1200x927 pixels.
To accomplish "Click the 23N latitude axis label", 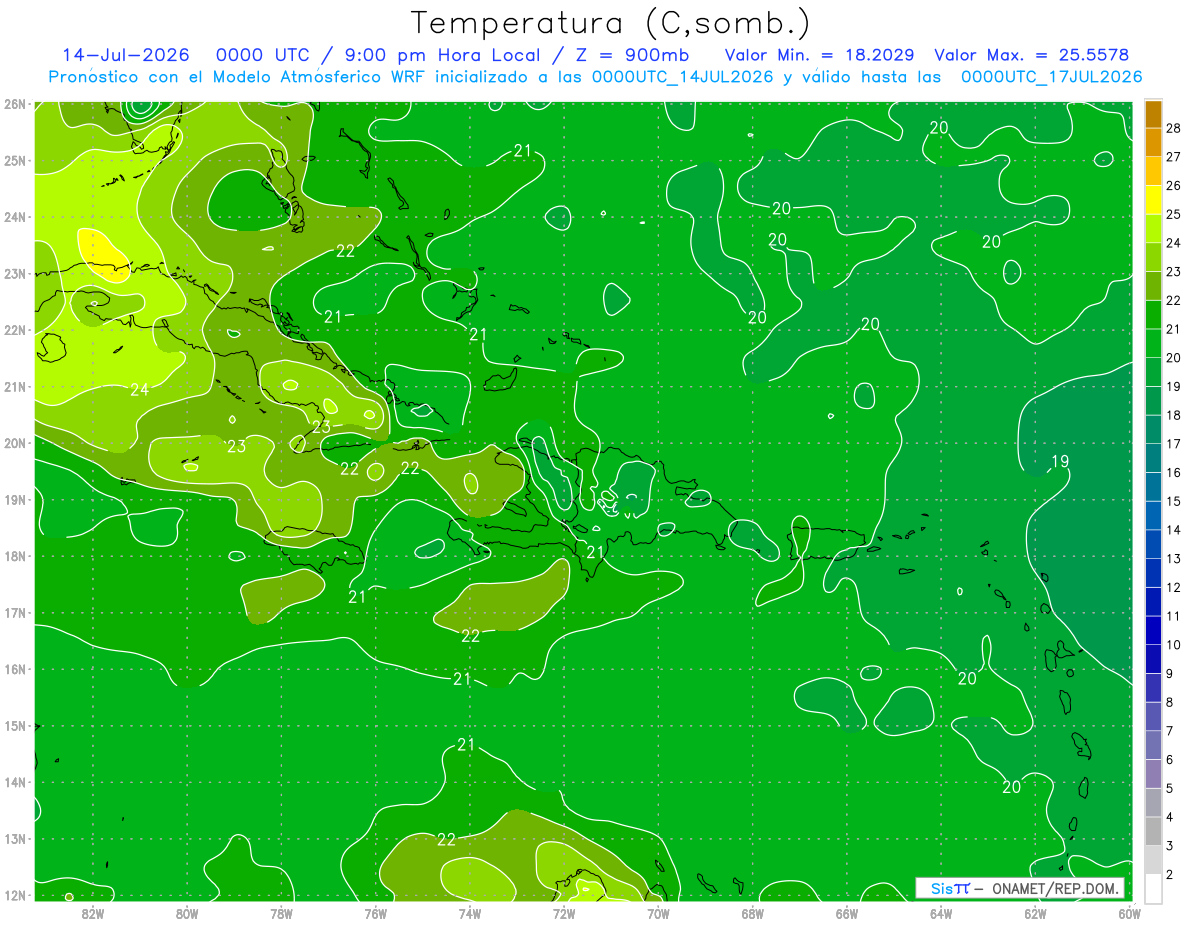I will pyautogui.click(x=14, y=274).
